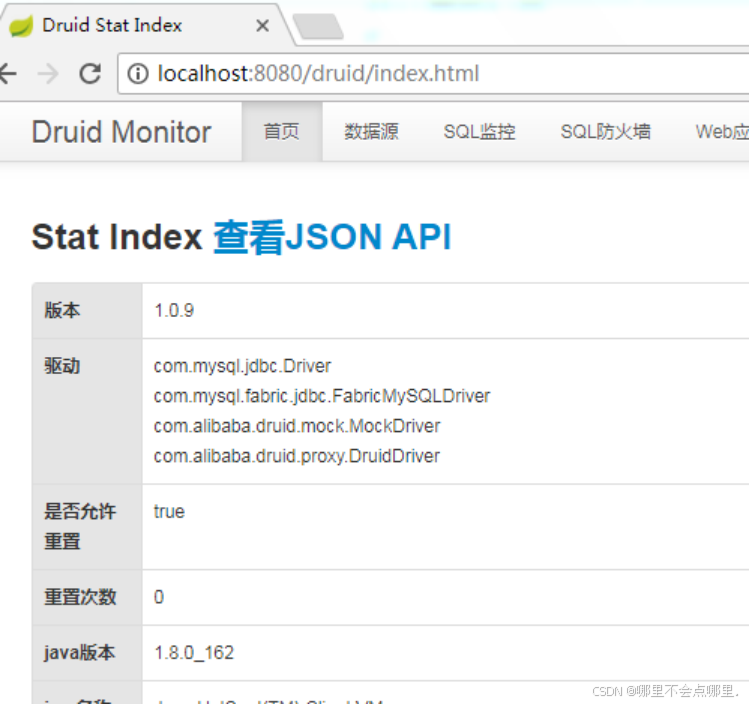The height and width of the screenshot is (704, 749).
Task: Click the reset count value 0
Action: pyautogui.click(x=159, y=597)
